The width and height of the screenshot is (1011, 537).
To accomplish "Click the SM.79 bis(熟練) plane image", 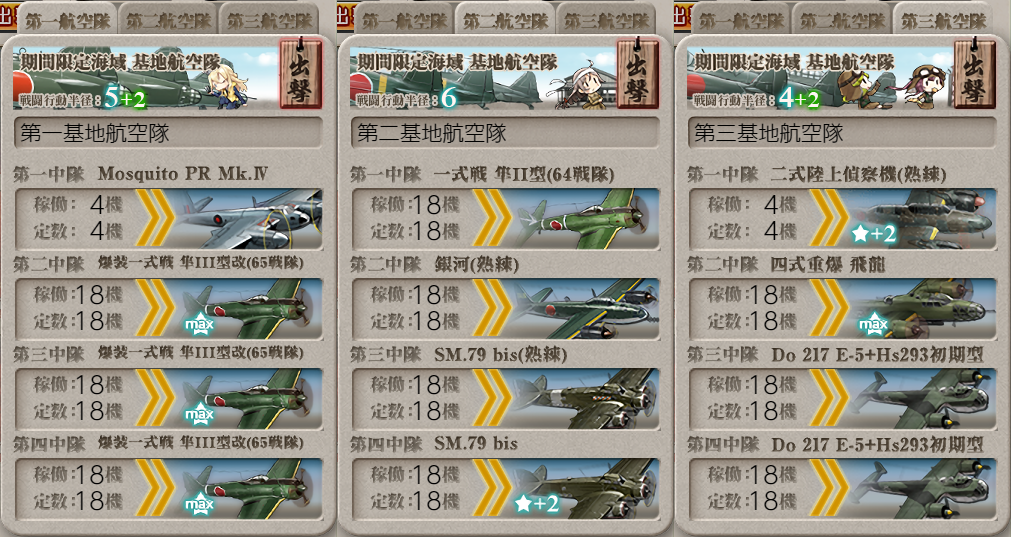I will pyautogui.click(x=585, y=399).
